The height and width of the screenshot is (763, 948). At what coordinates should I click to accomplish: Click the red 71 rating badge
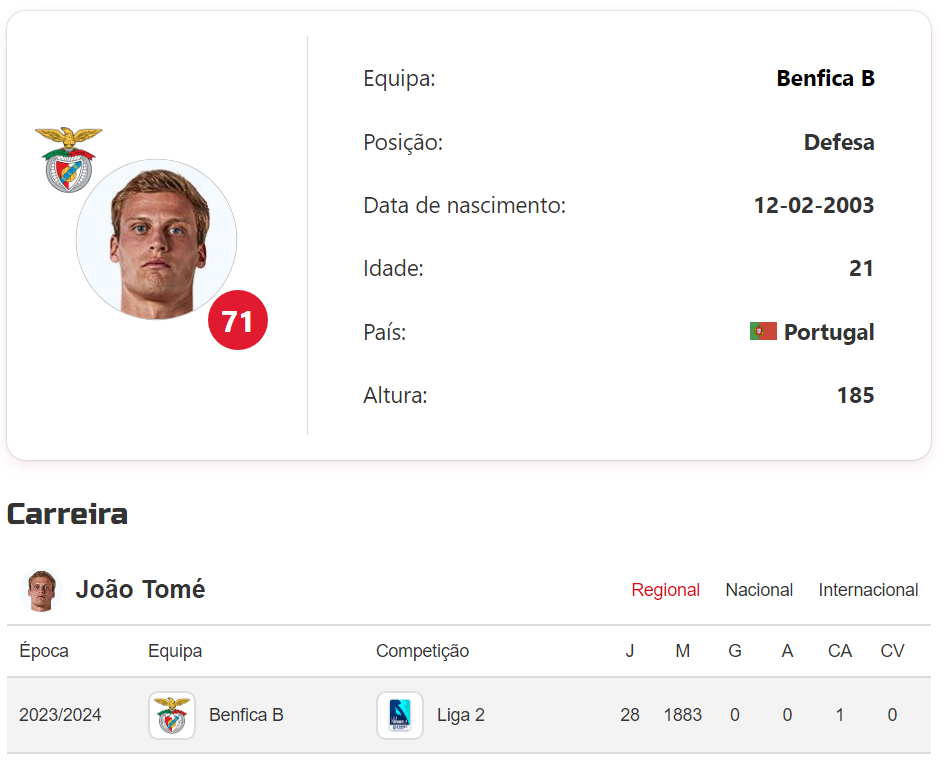pyautogui.click(x=238, y=321)
